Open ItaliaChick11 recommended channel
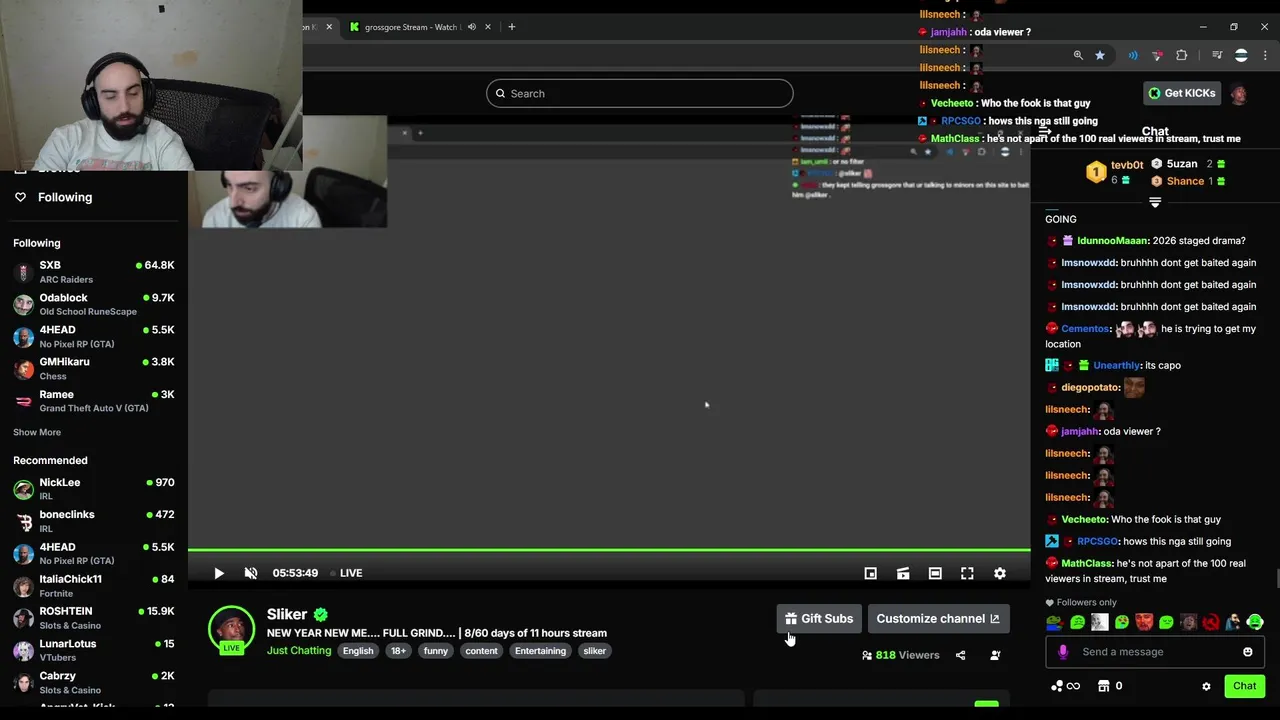 click(x=94, y=585)
